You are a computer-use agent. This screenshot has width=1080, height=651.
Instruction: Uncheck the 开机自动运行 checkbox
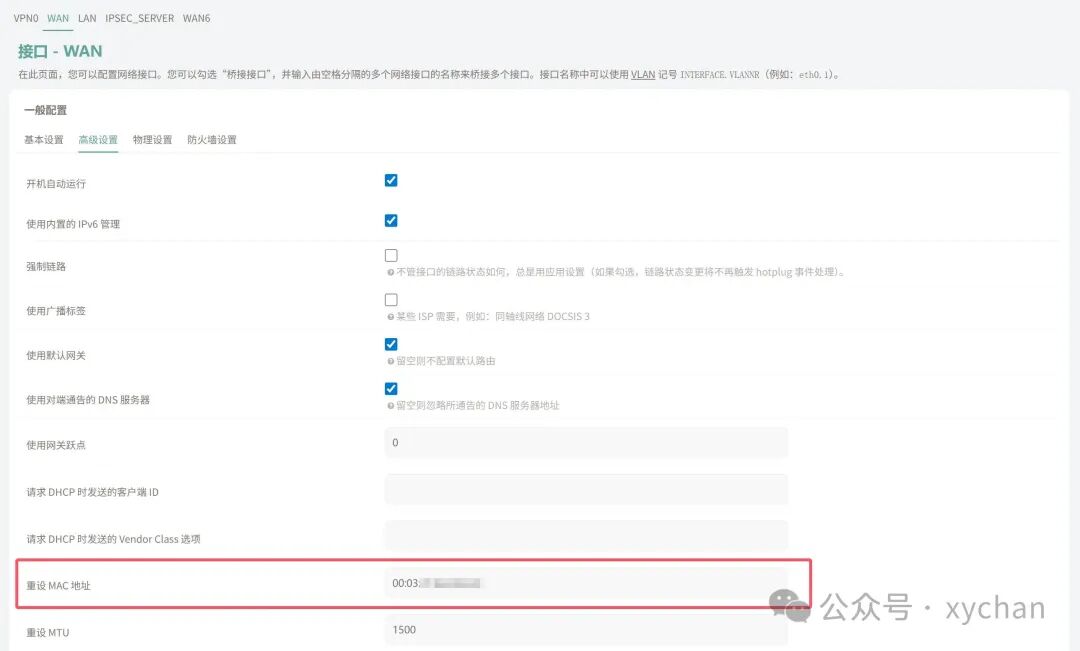point(391,180)
